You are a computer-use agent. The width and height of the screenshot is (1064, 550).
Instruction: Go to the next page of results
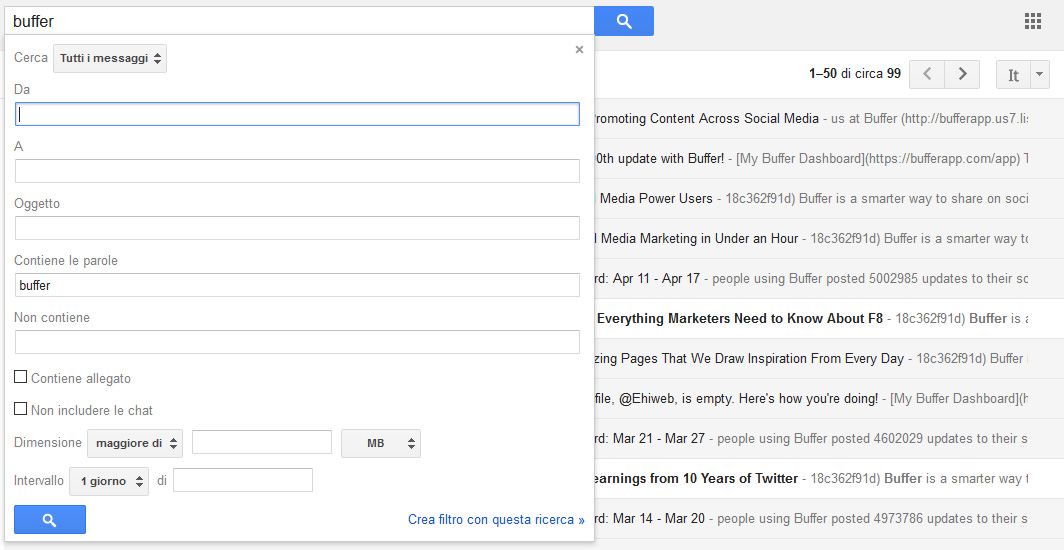pos(962,74)
